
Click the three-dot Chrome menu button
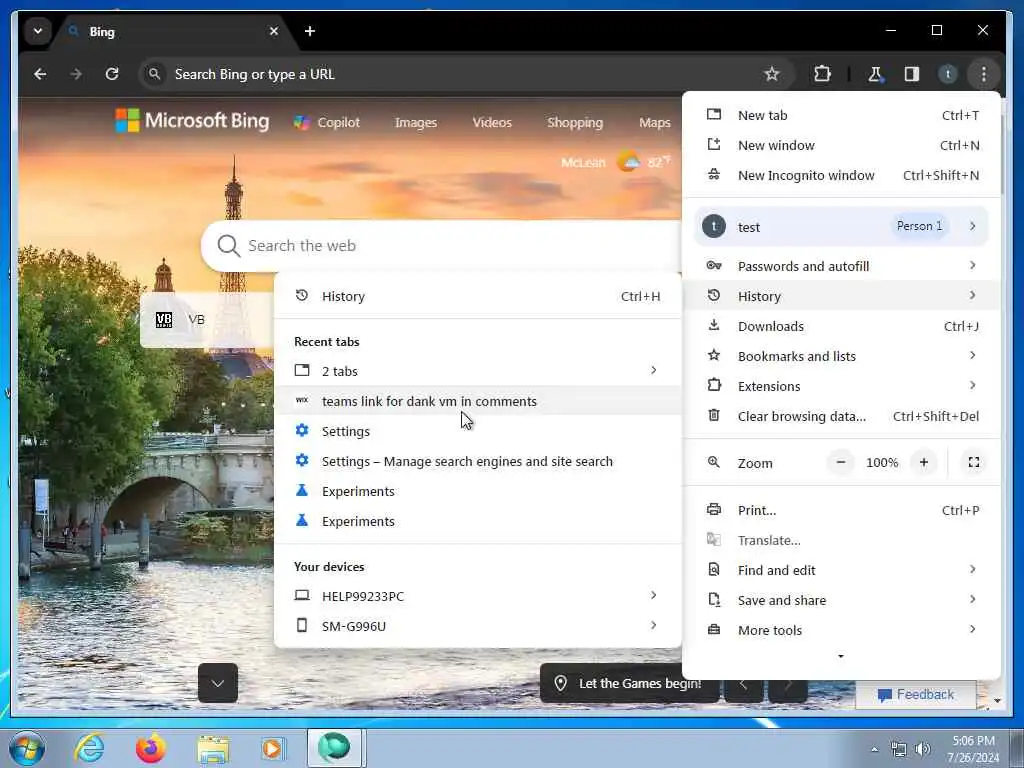coord(984,74)
